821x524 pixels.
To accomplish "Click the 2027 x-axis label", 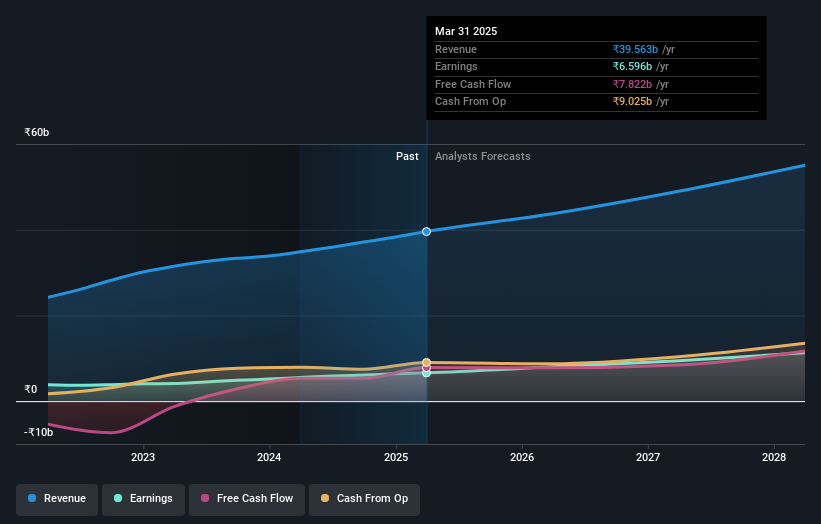I will coord(648,458).
